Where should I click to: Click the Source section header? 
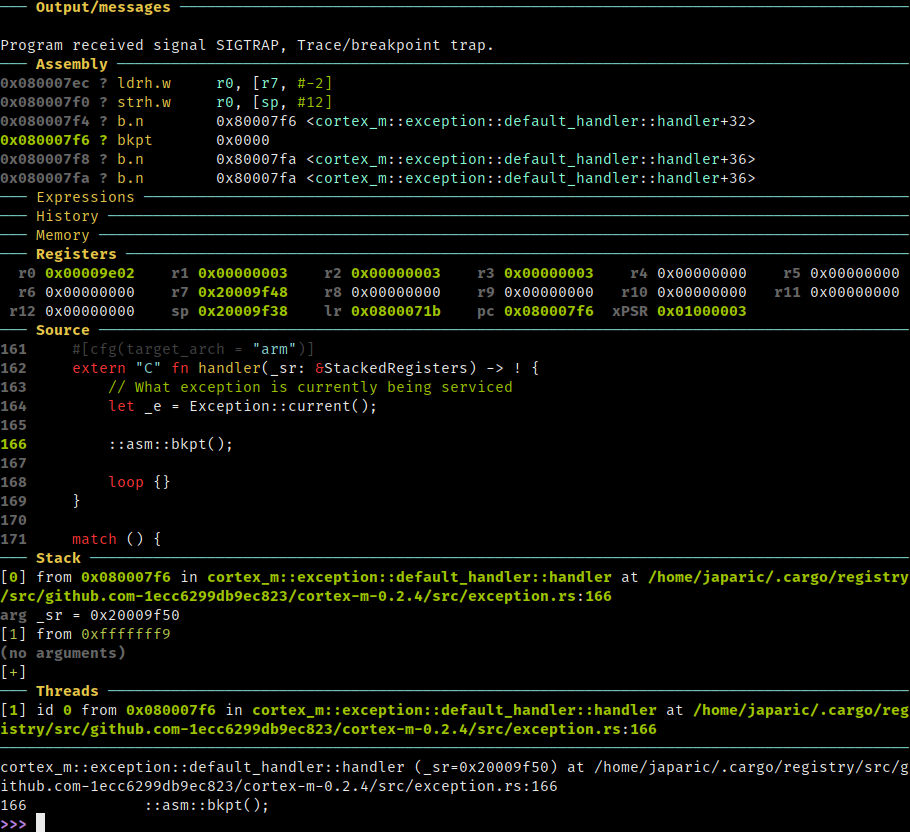[63, 330]
